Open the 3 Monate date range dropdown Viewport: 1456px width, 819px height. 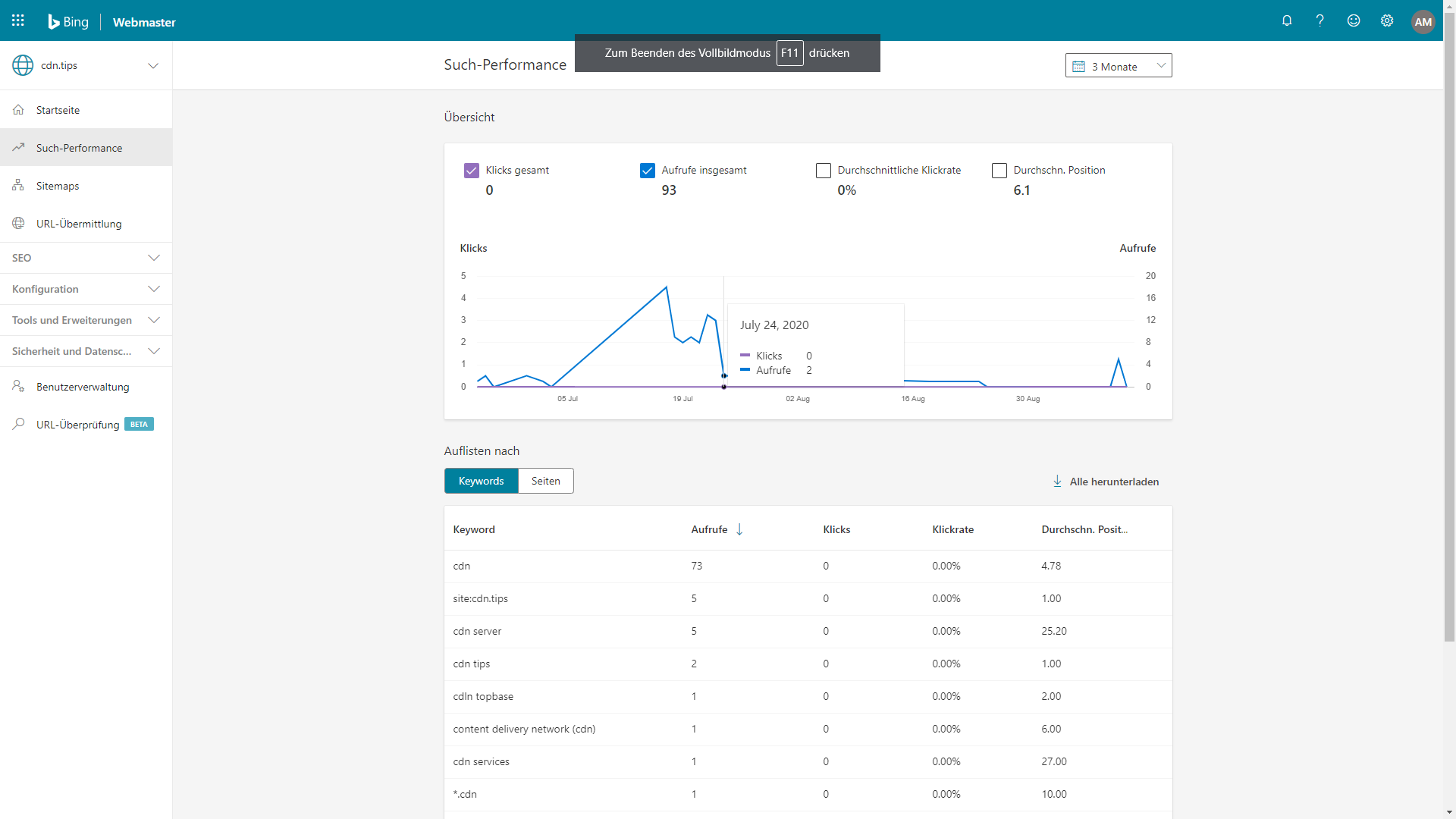[x=1119, y=66]
